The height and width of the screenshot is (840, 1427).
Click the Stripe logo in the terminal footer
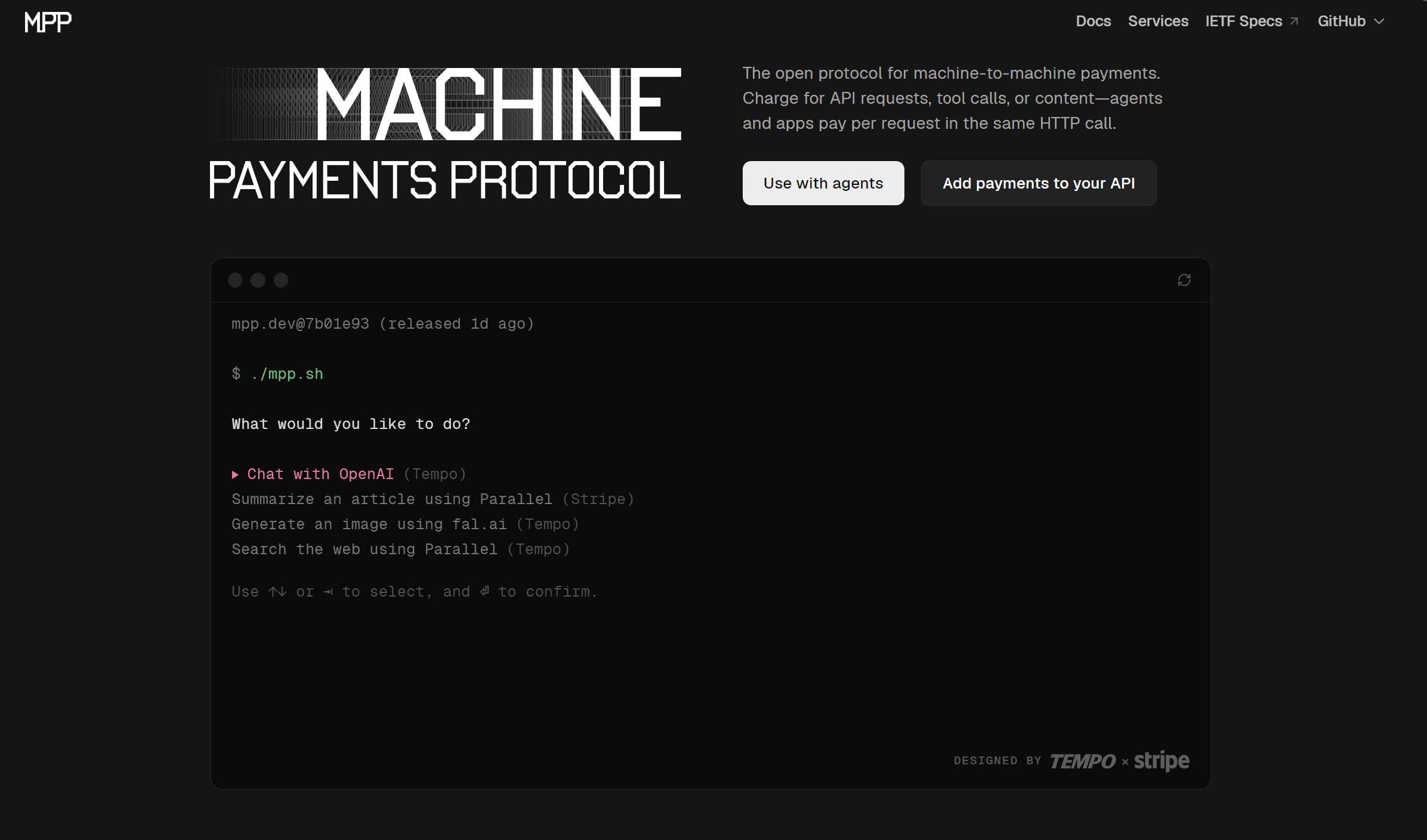(x=1160, y=761)
